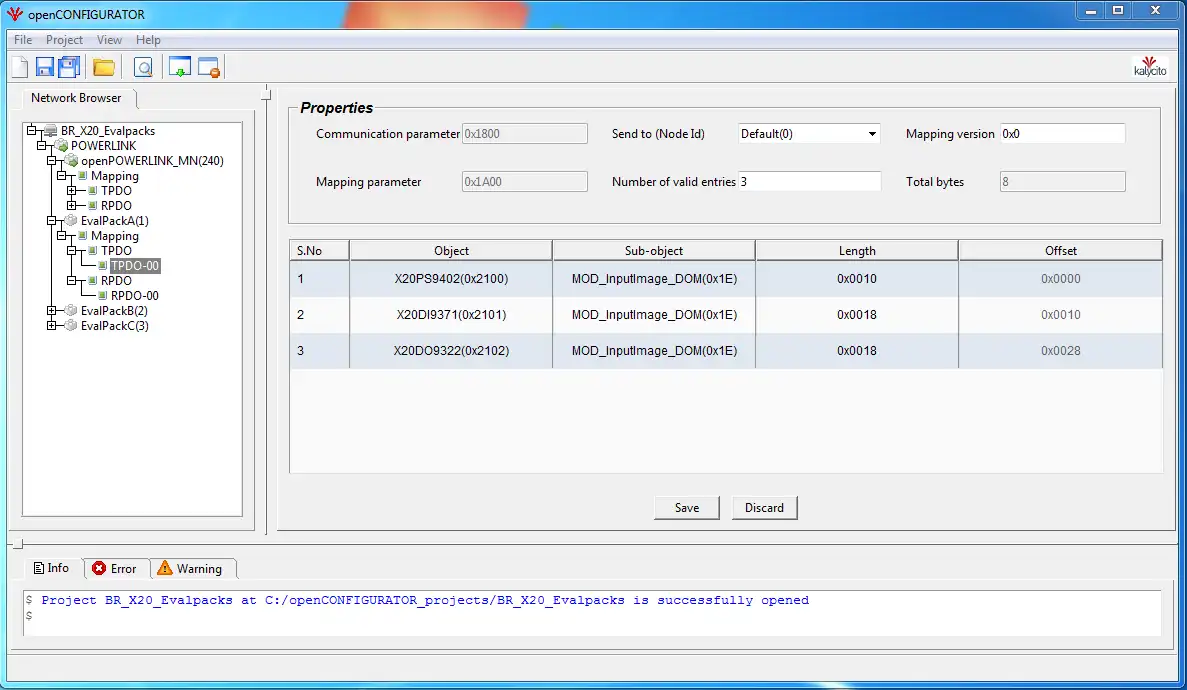Create a new project from the toolbar

20,67
